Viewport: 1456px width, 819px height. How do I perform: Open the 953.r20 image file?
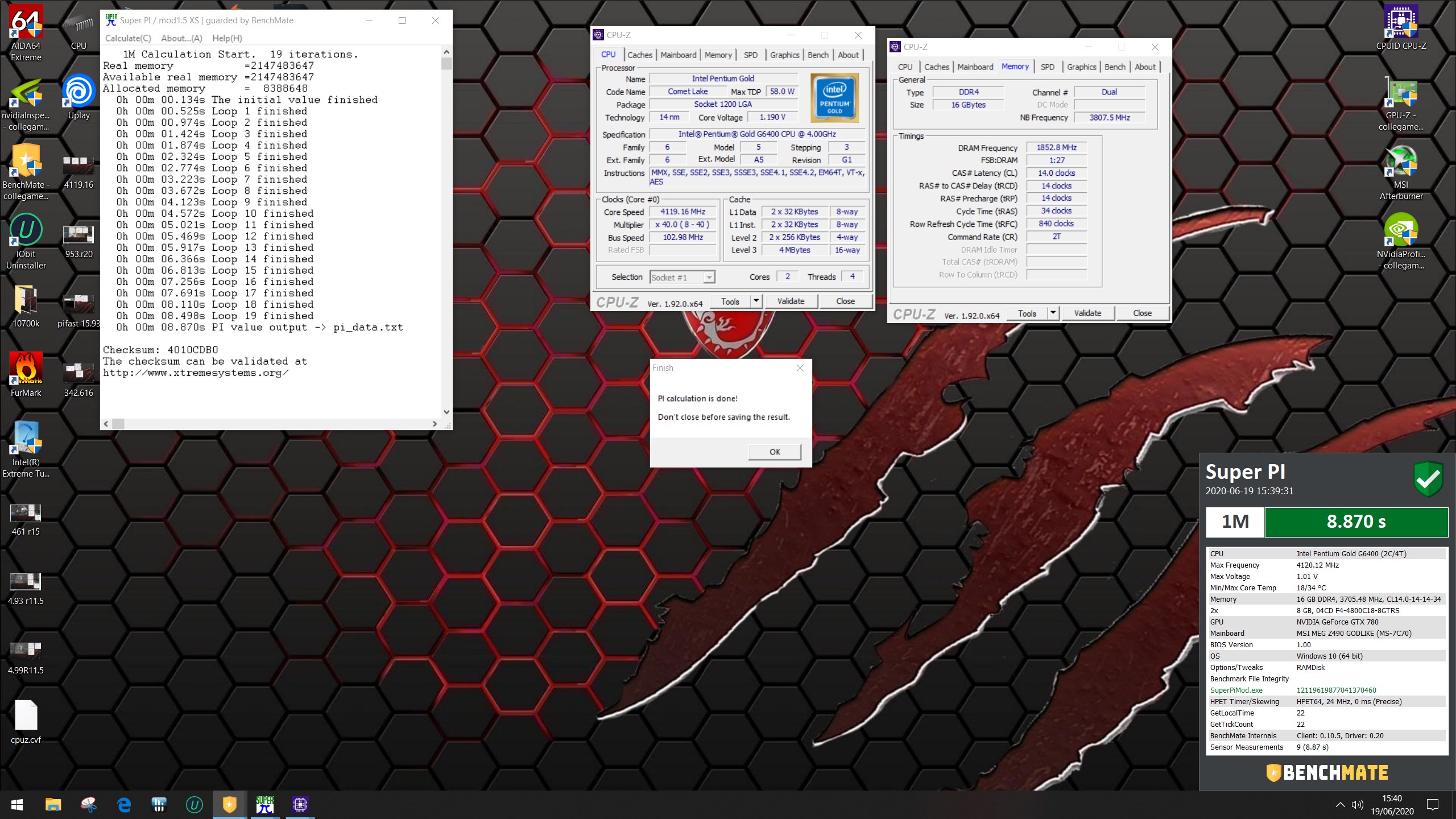[78, 241]
